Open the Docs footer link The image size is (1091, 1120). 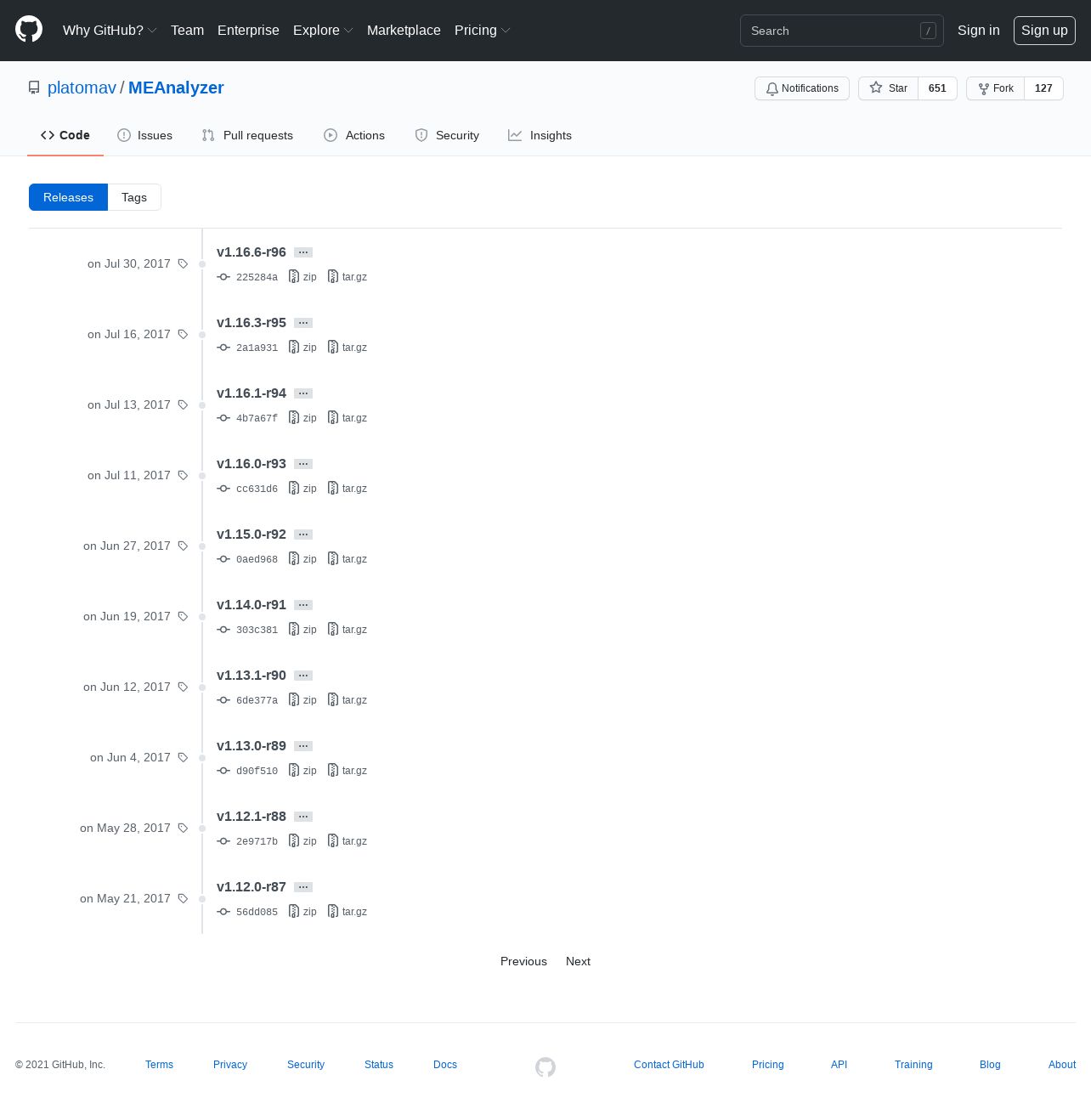click(445, 1065)
